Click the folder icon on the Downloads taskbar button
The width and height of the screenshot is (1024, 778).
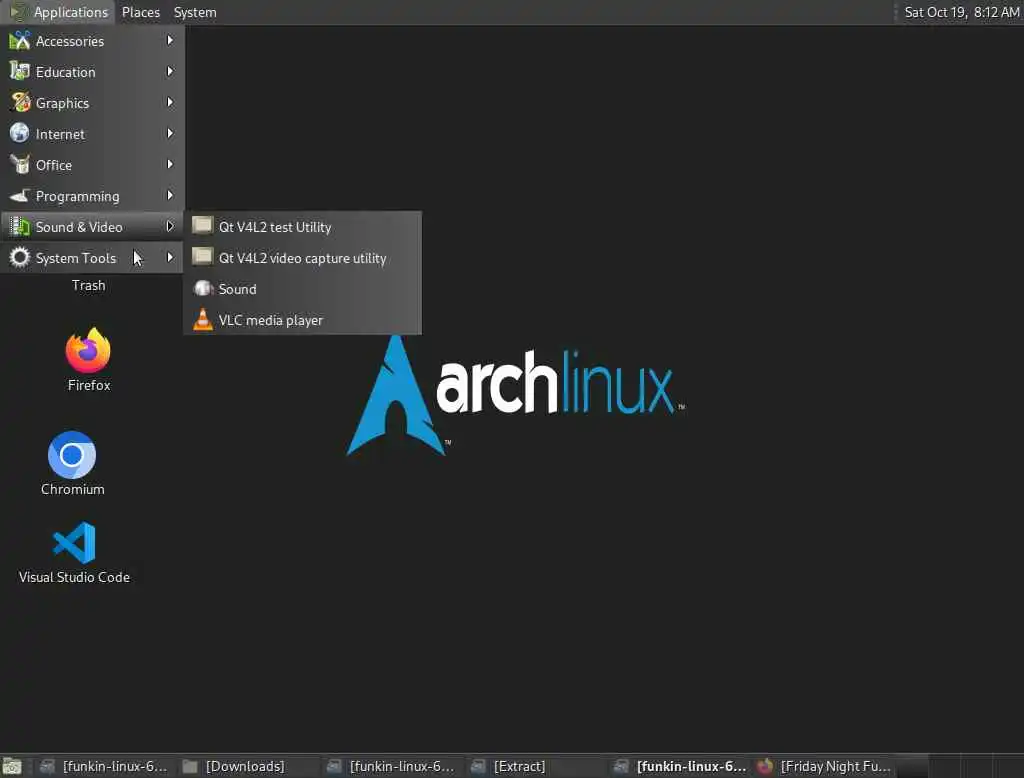[190, 766]
